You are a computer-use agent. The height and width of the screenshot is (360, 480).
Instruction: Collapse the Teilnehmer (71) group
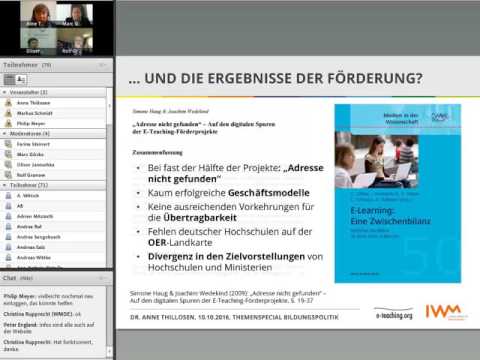(x=4, y=185)
